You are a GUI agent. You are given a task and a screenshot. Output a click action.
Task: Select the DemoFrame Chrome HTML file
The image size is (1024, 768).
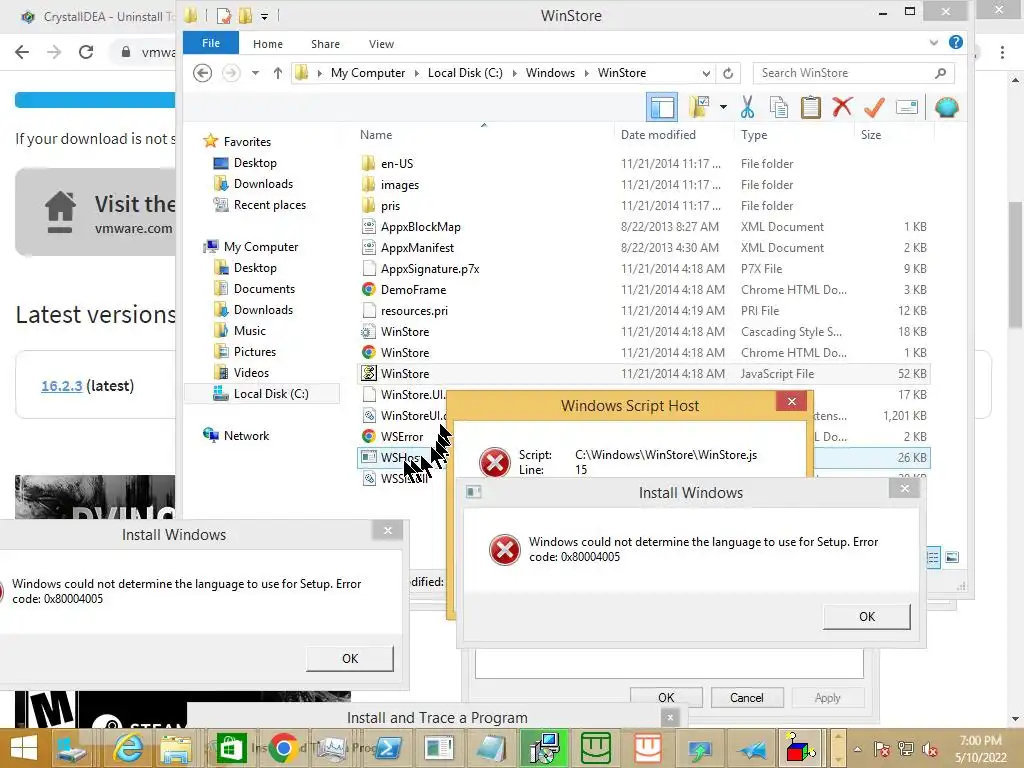[413, 289]
